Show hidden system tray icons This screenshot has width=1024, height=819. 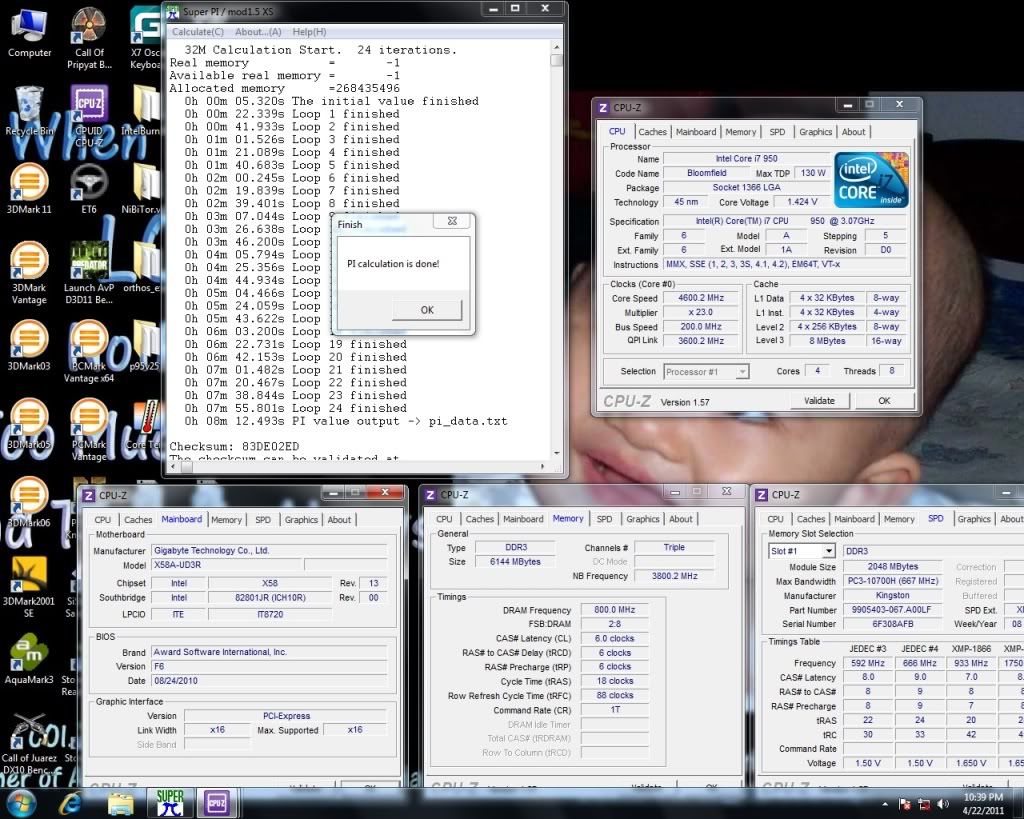click(x=885, y=804)
